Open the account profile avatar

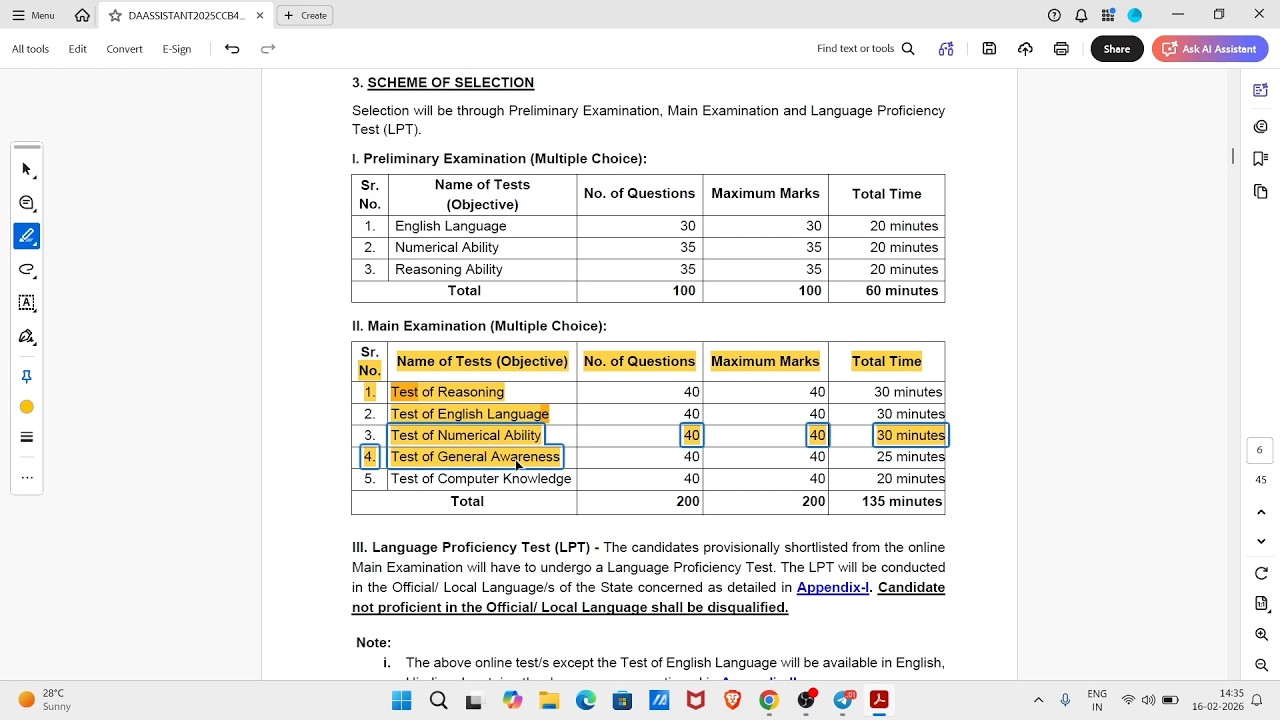pyautogui.click(x=1135, y=15)
